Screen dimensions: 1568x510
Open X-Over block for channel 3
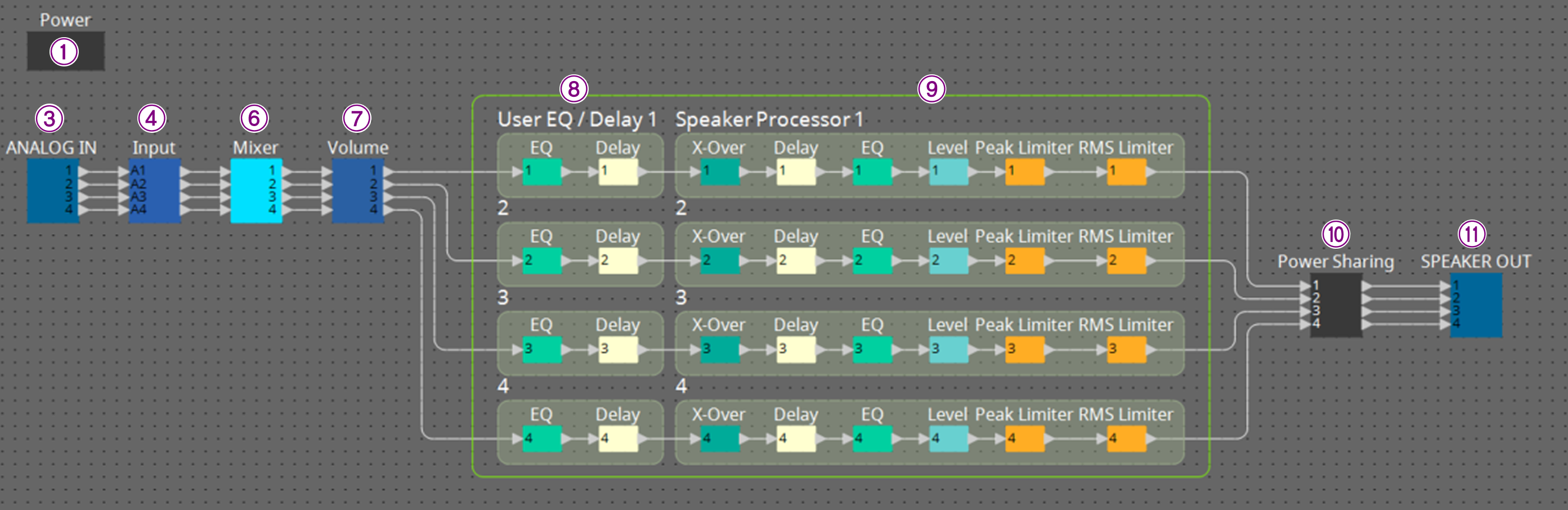720,350
